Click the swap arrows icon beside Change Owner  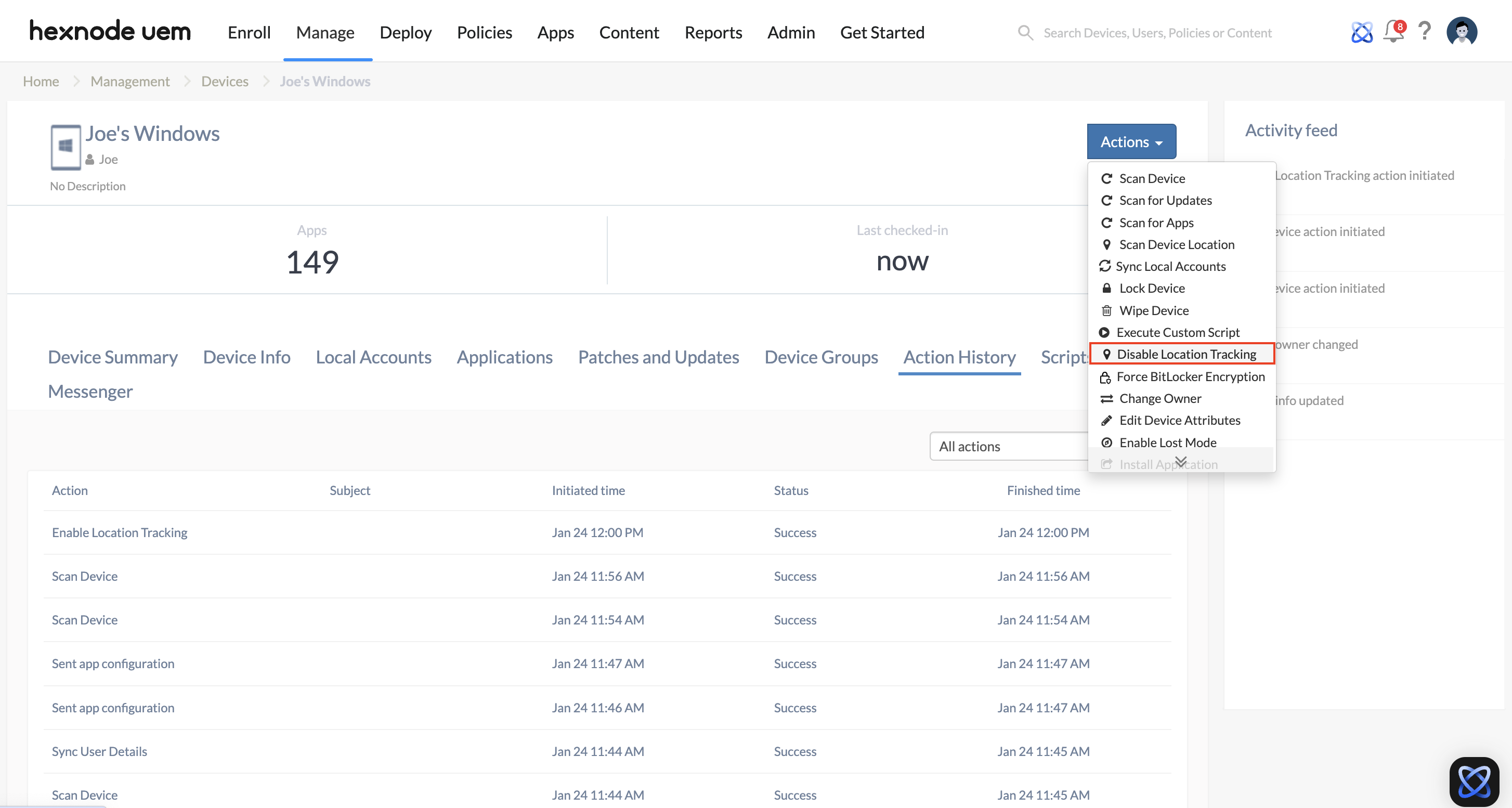coord(1106,398)
